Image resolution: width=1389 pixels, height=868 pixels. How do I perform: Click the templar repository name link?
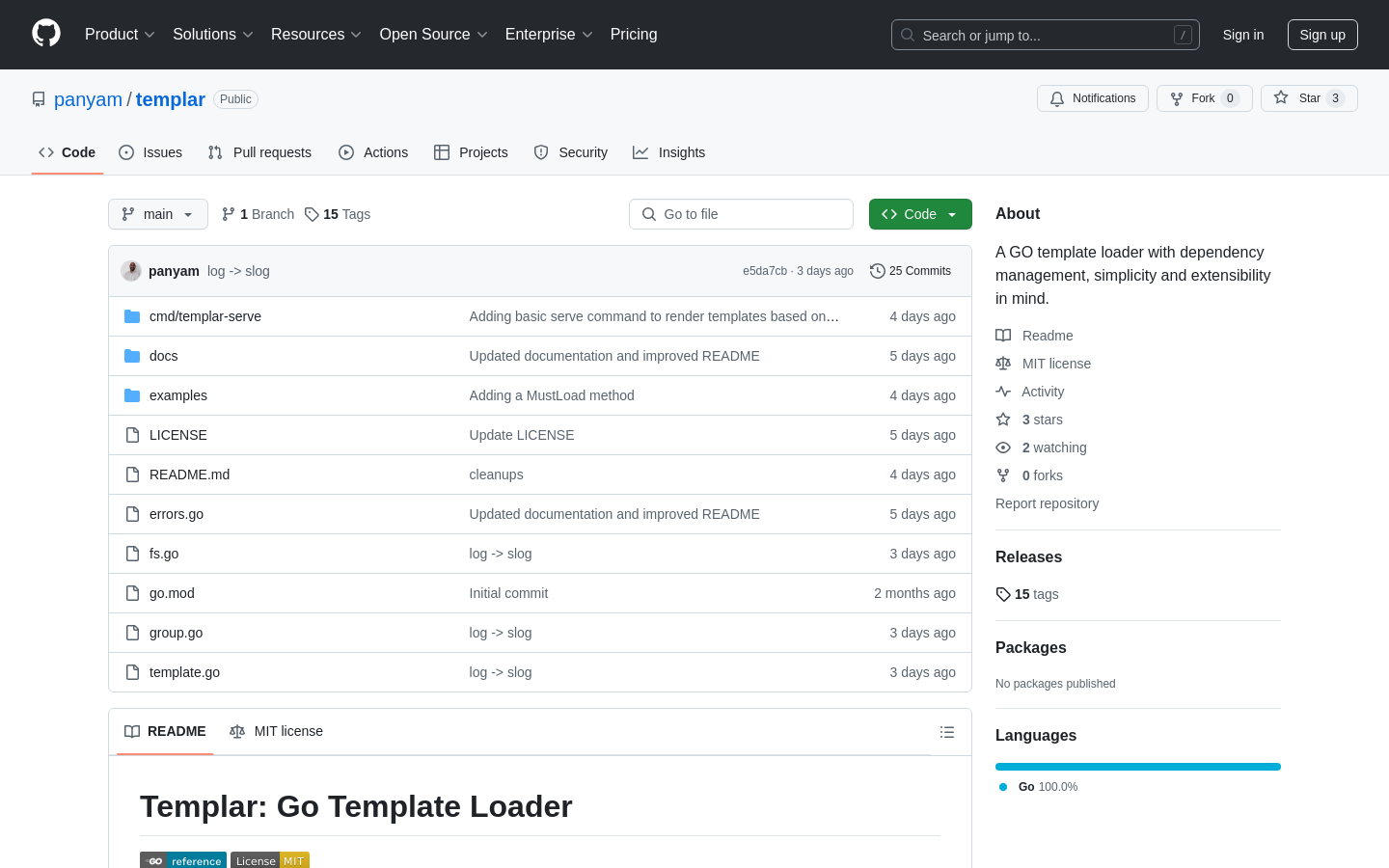click(x=171, y=99)
